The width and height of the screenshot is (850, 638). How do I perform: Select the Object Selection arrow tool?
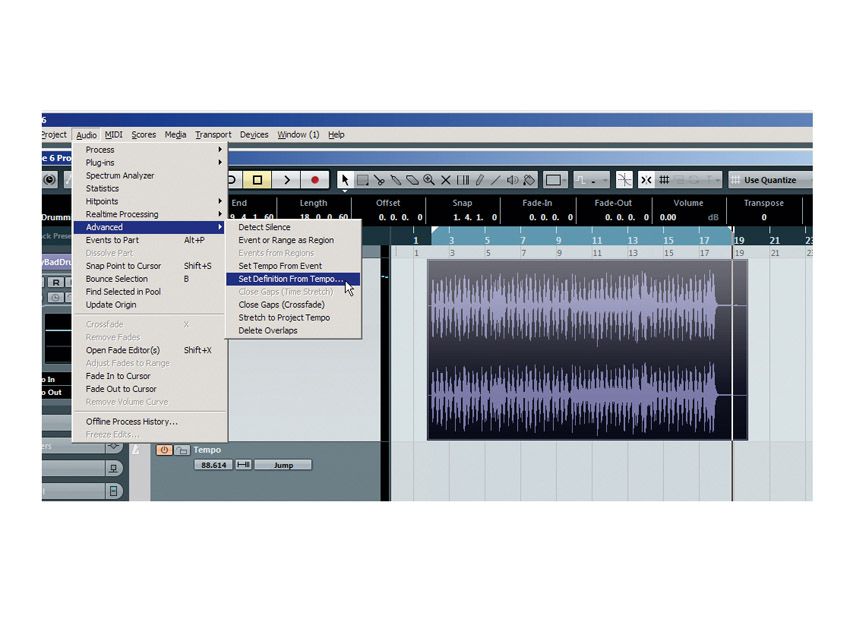(345, 180)
